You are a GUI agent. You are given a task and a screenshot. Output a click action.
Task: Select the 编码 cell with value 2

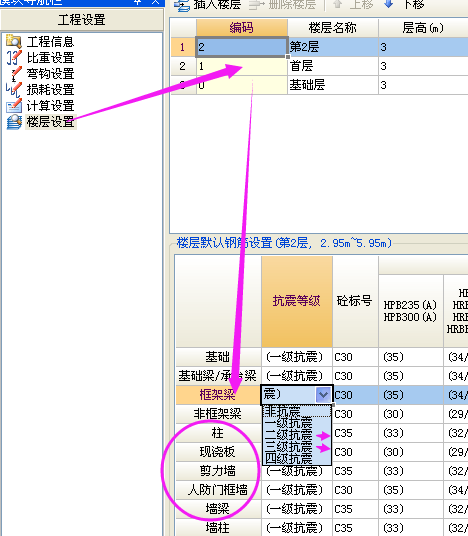pos(242,47)
